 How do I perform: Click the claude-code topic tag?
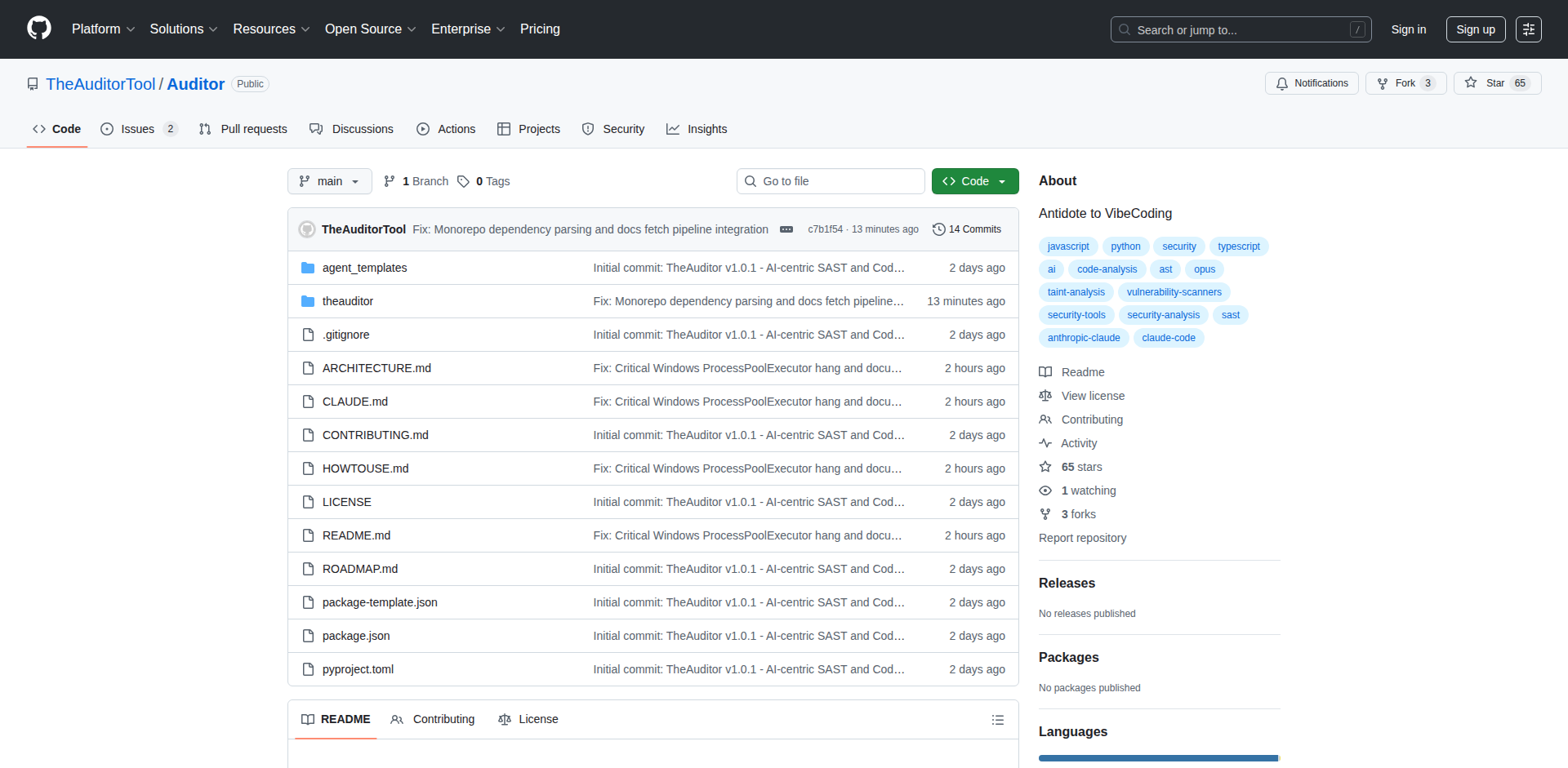(x=1169, y=338)
